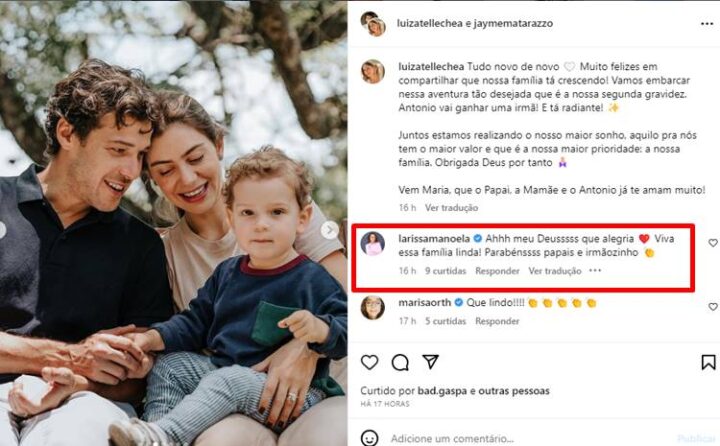Click Responder under larissamanoela's comment

(x=497, y=271)
